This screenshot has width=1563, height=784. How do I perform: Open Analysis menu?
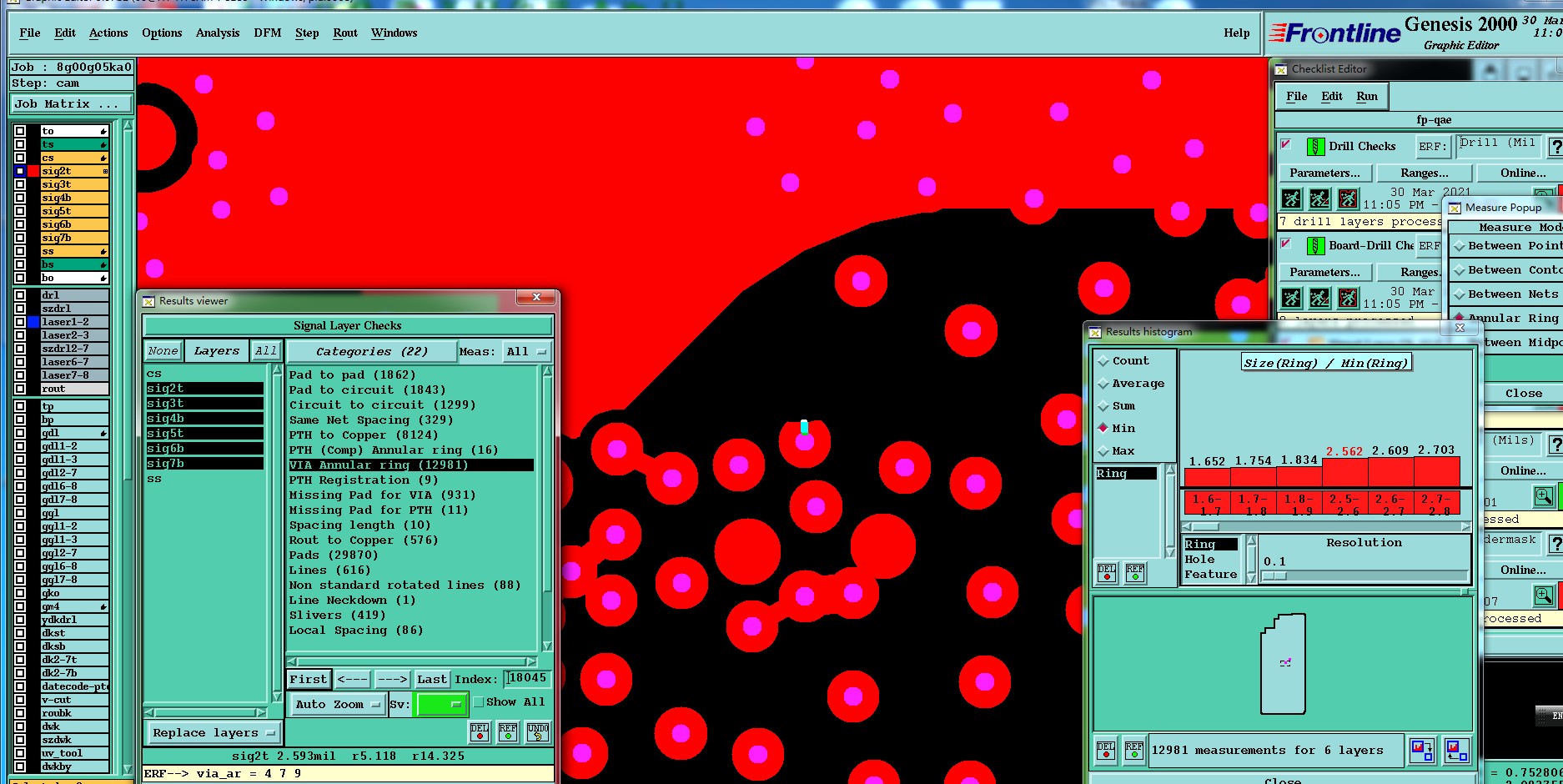pos(218,33)
